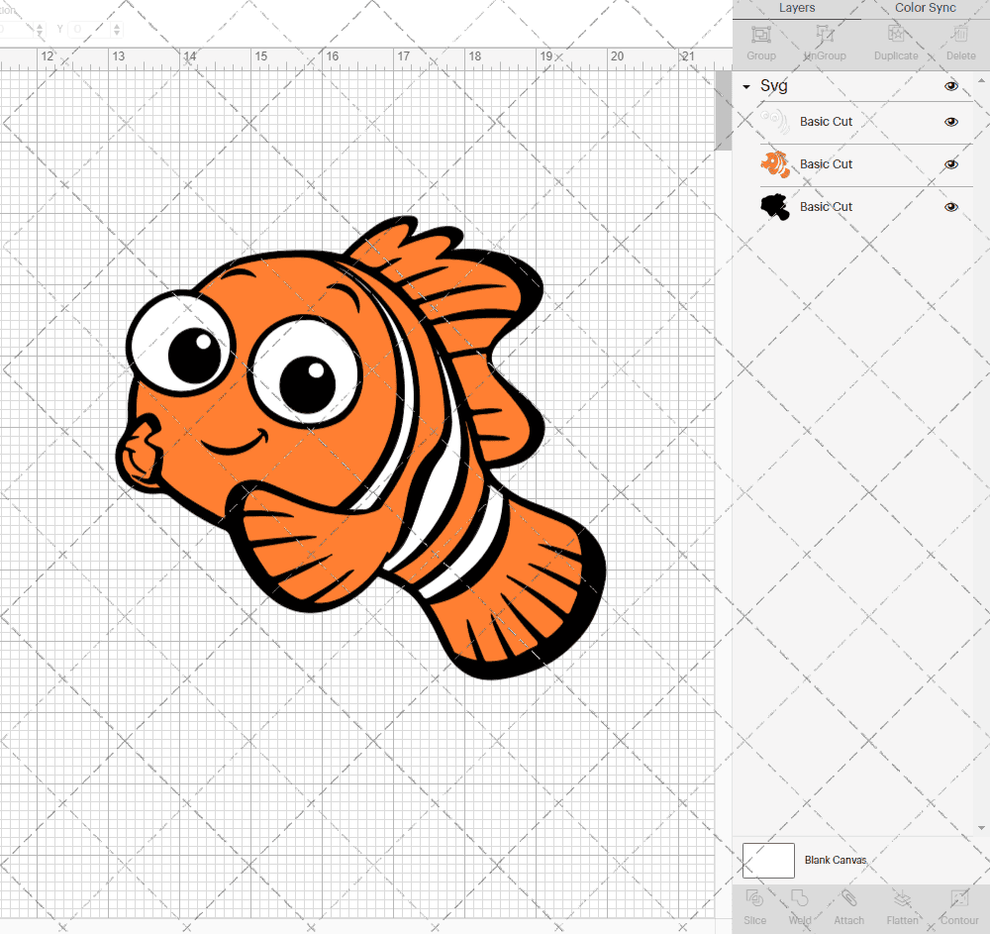The width and height of the screenshot is (990, 934).
Task: Select the Layers tab
Action: click(x=797, y=8)
